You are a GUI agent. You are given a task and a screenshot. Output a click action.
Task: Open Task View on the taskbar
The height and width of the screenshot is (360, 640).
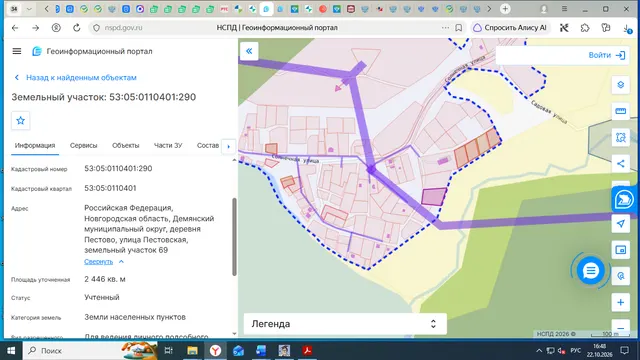pyautogui.click(x=168, y=351)
